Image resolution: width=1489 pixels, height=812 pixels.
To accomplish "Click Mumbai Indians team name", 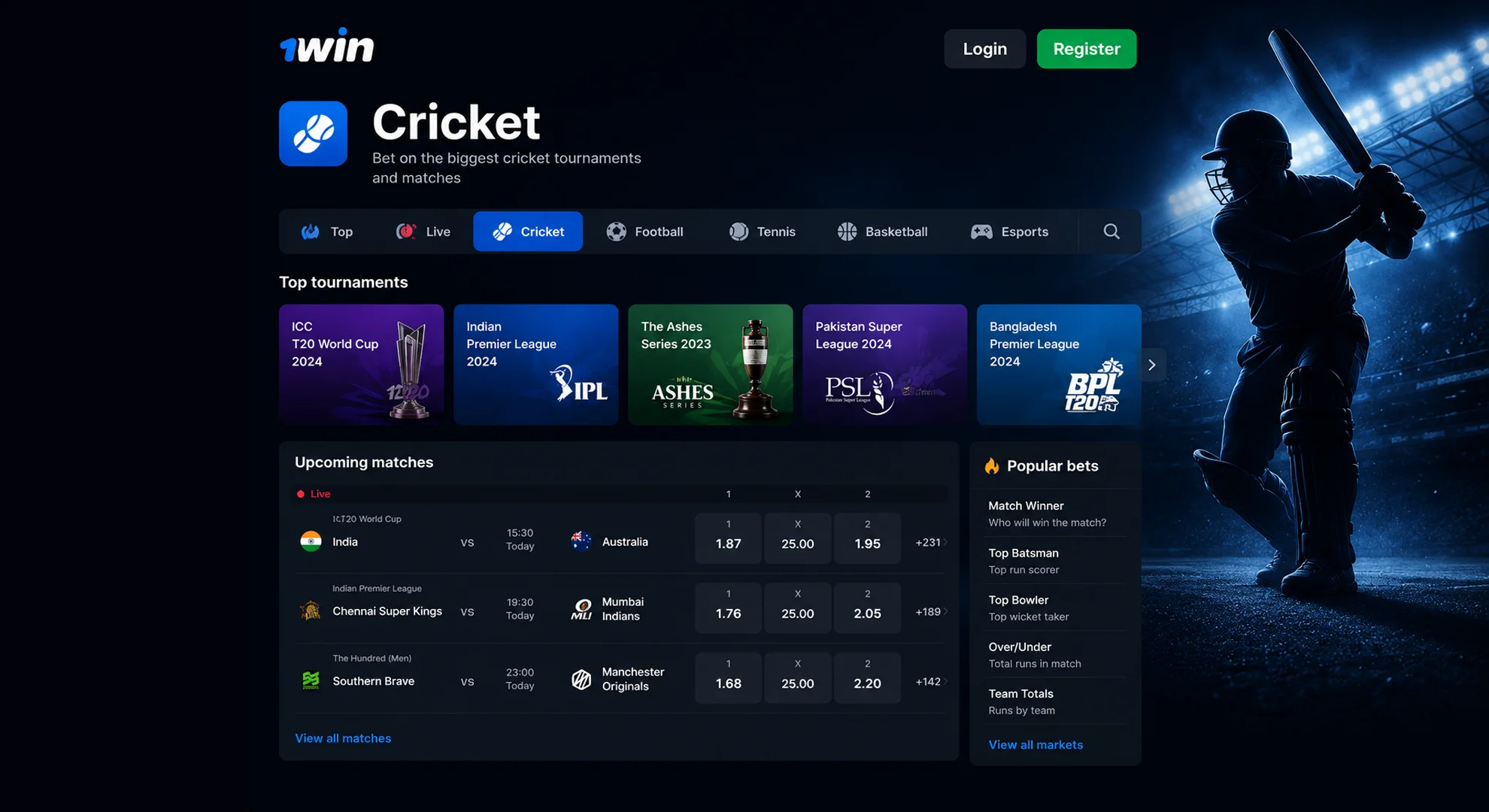I will 623,609.
